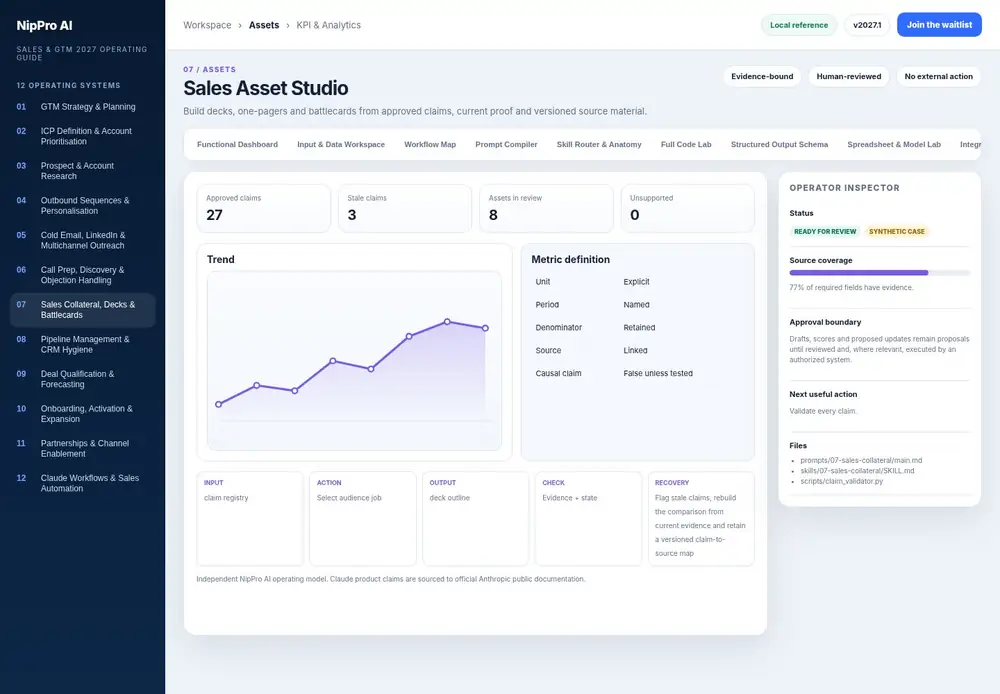Click the Sales Asset Studio heading
The image size is (1000, 694).
pyautogui.click(x=266, y=88)
